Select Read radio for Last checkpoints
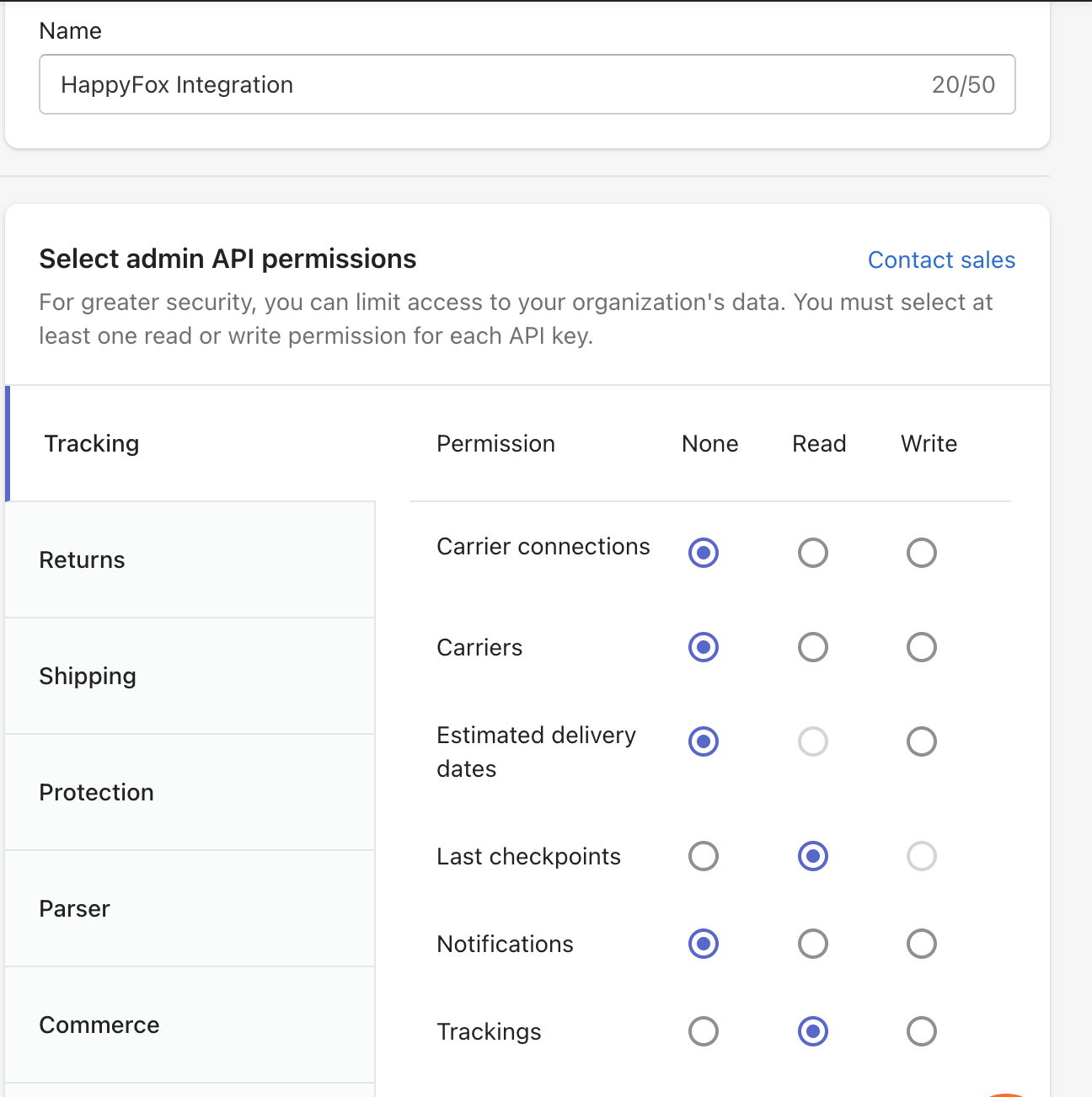This screenshot has width=1092, height=1097. 812,857
